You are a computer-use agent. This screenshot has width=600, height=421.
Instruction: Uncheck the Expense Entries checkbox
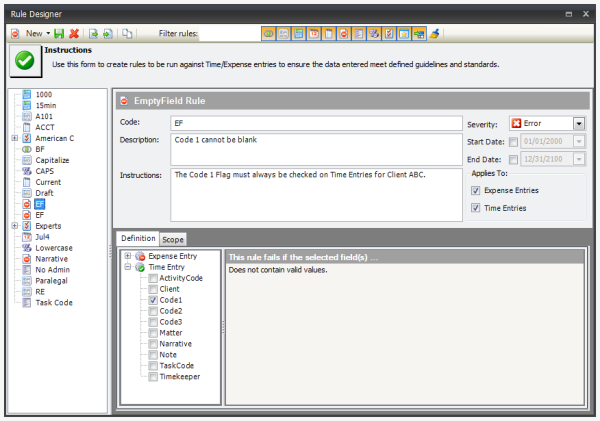click(475, 190)
